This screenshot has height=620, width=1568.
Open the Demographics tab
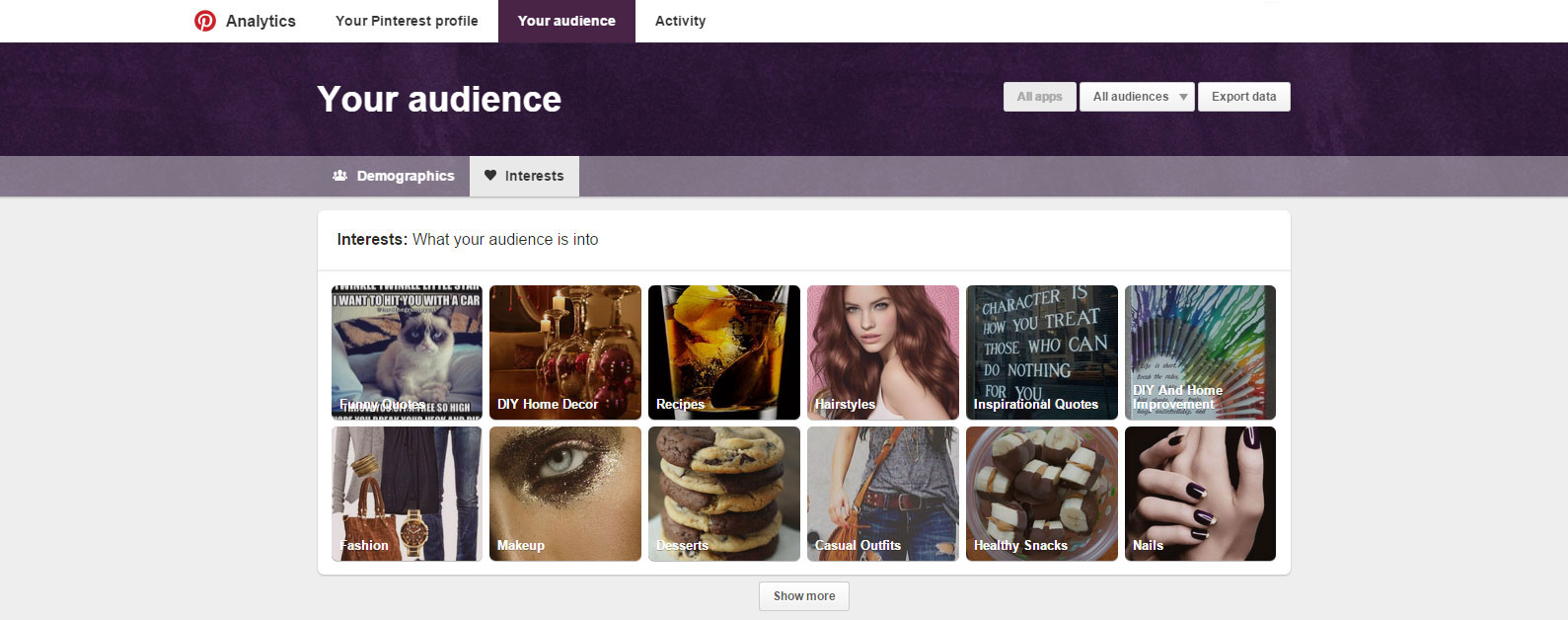click(394, 176)
